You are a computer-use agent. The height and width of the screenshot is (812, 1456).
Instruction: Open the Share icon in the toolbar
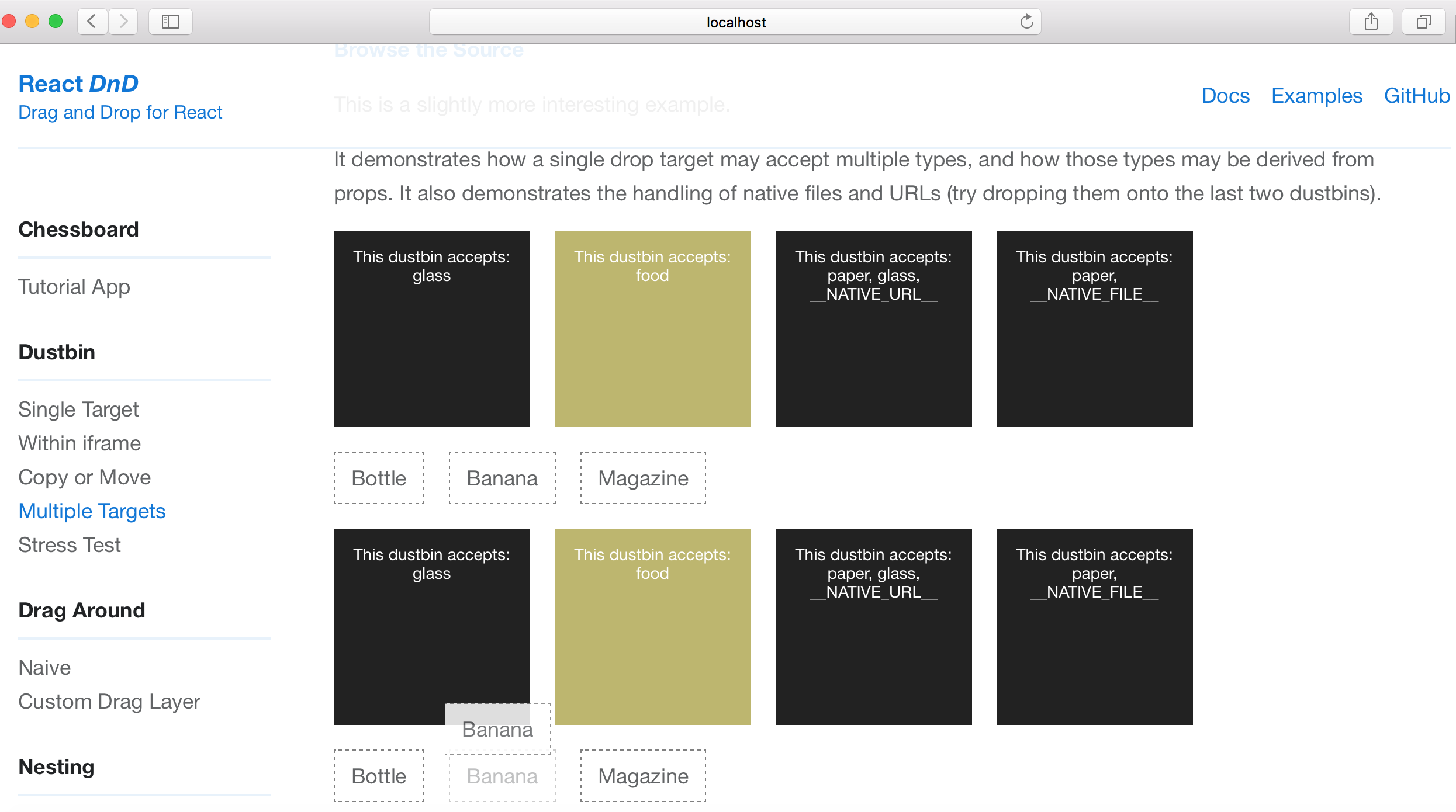tap(1371, 22)
